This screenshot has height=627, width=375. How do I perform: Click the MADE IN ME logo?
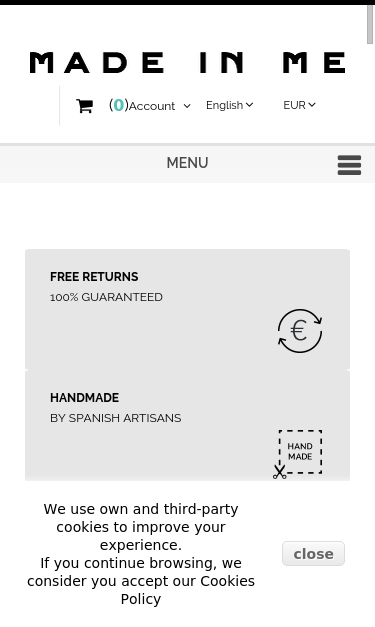pos(188,63)
